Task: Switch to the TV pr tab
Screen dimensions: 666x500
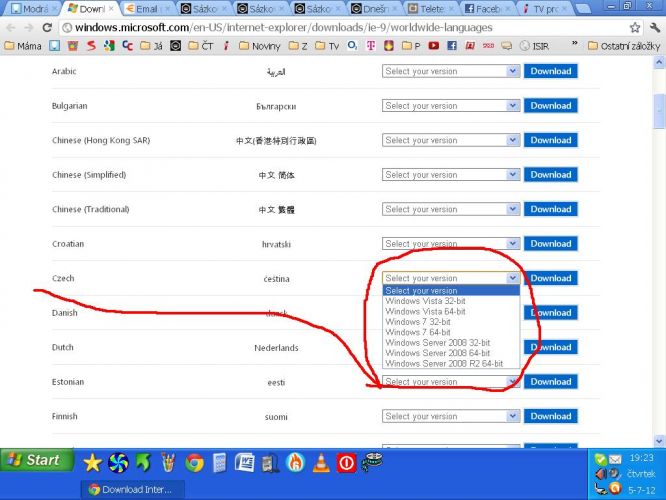Action: click(x=545, y=8)
